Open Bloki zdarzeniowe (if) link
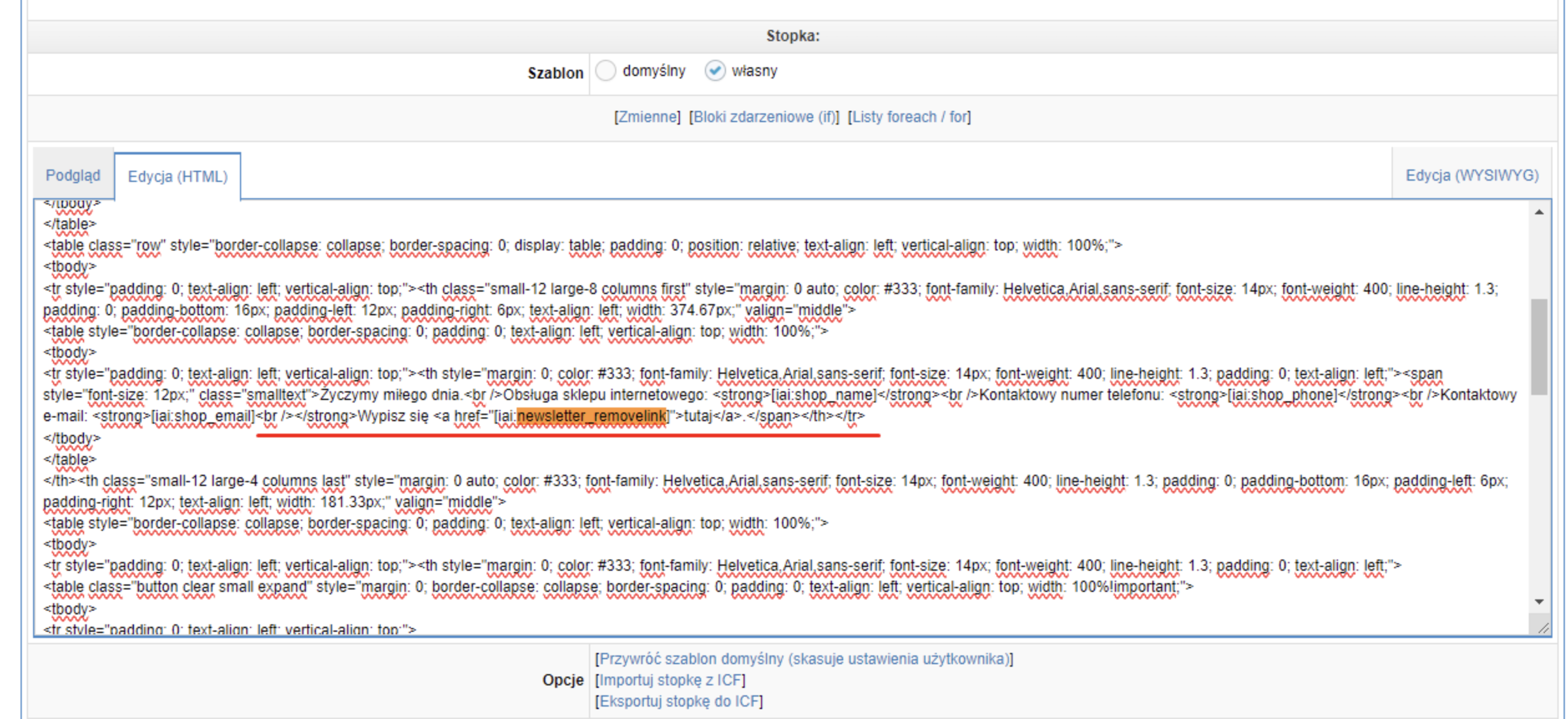 coord(764,117)
